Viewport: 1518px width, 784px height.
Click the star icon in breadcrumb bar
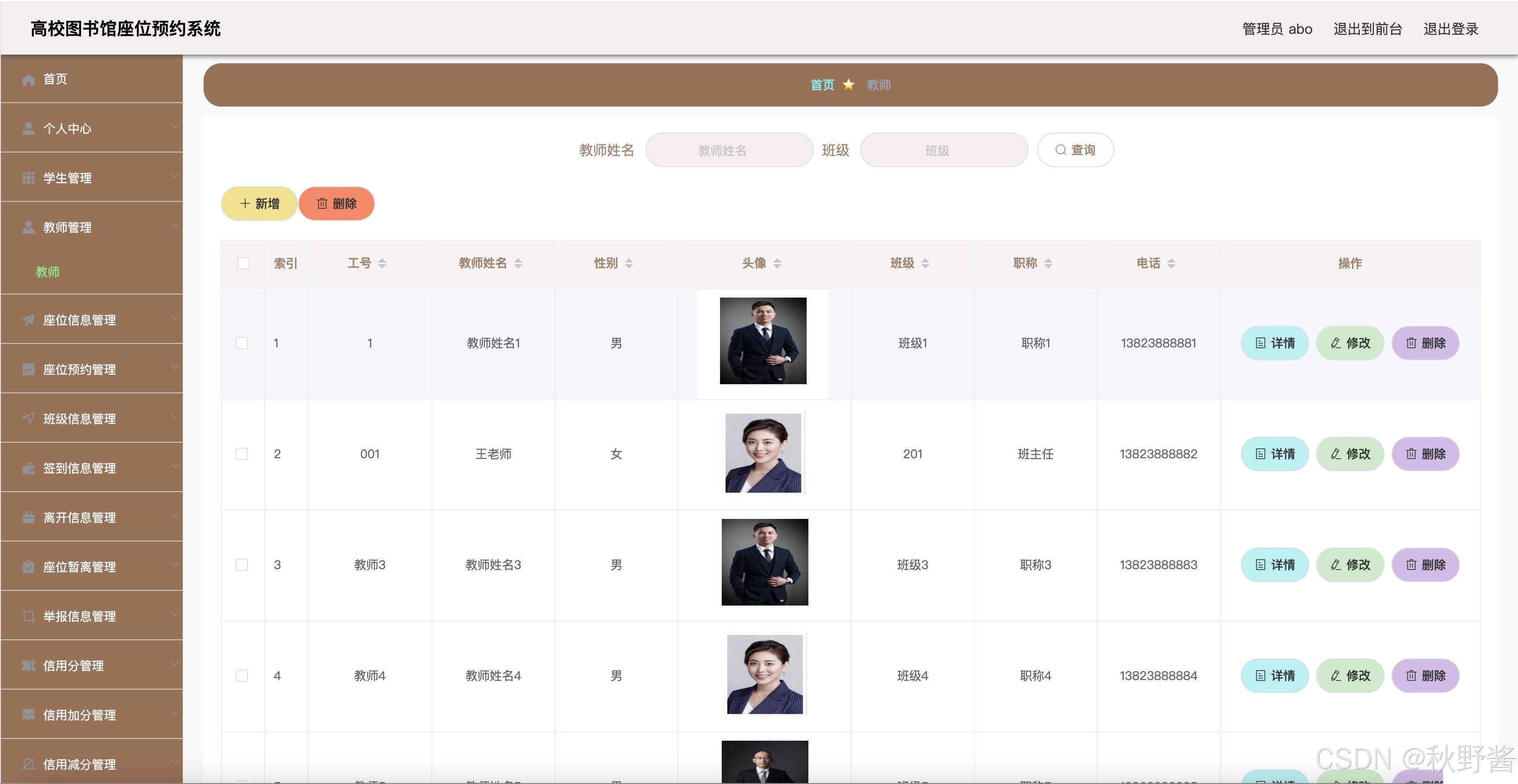[x=849, y=85]
